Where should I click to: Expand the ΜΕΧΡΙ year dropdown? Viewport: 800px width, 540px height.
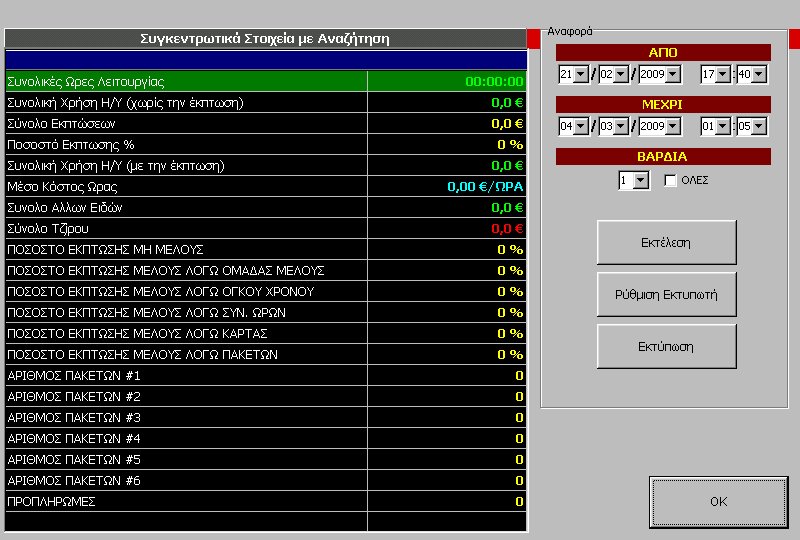tap(672, 126)
